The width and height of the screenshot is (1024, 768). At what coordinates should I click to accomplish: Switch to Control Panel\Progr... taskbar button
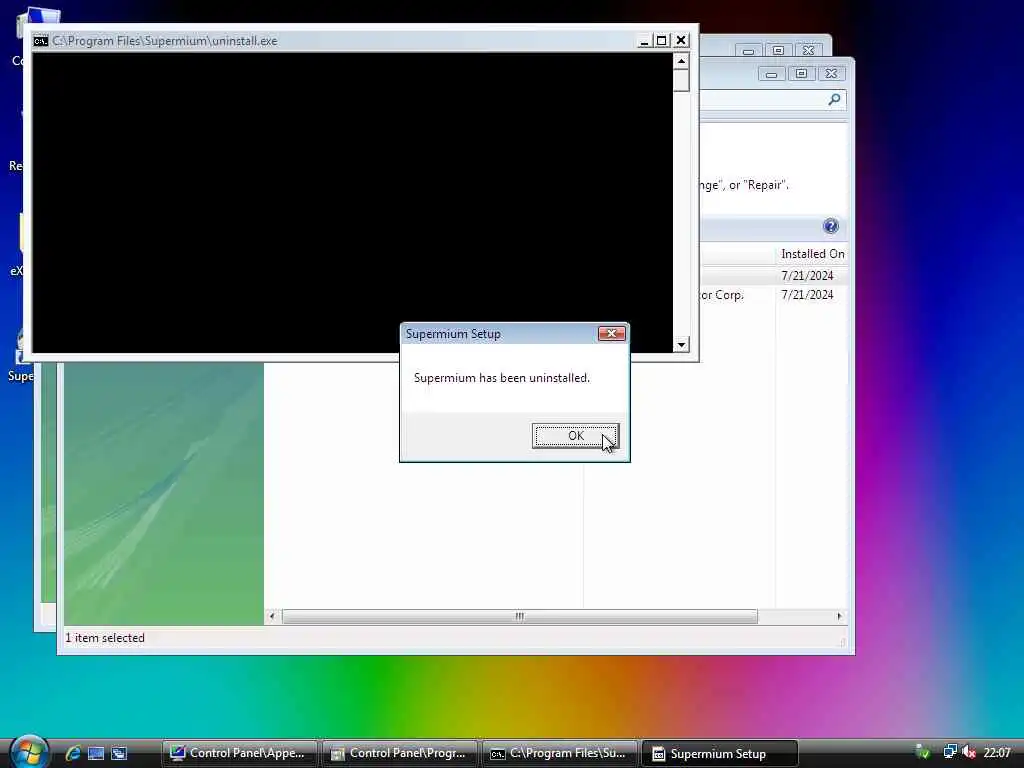[x=399, y=753]
